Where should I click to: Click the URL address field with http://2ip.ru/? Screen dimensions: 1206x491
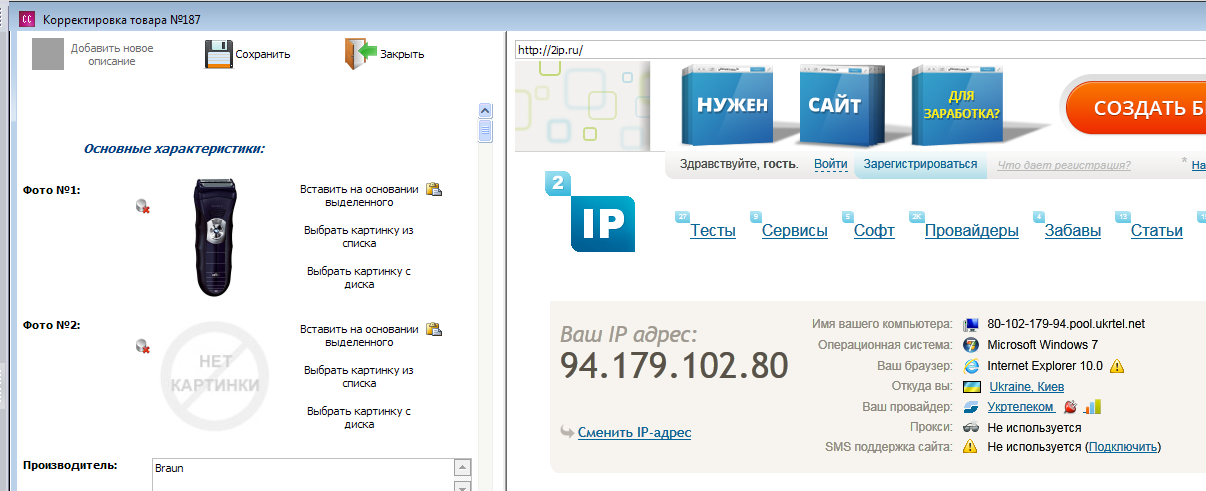[860, 49]
